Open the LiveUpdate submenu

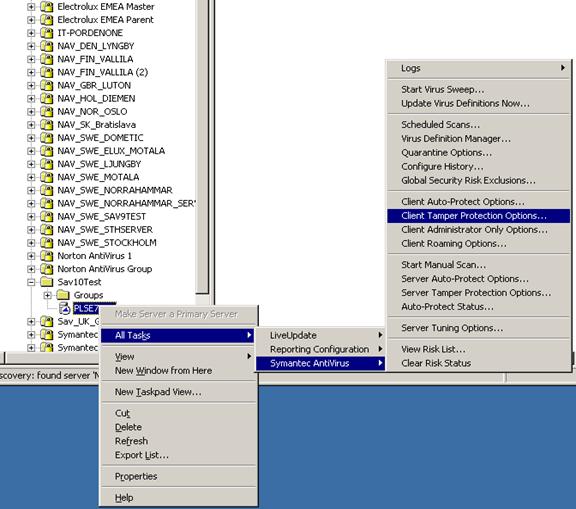[x=320, y=335]
